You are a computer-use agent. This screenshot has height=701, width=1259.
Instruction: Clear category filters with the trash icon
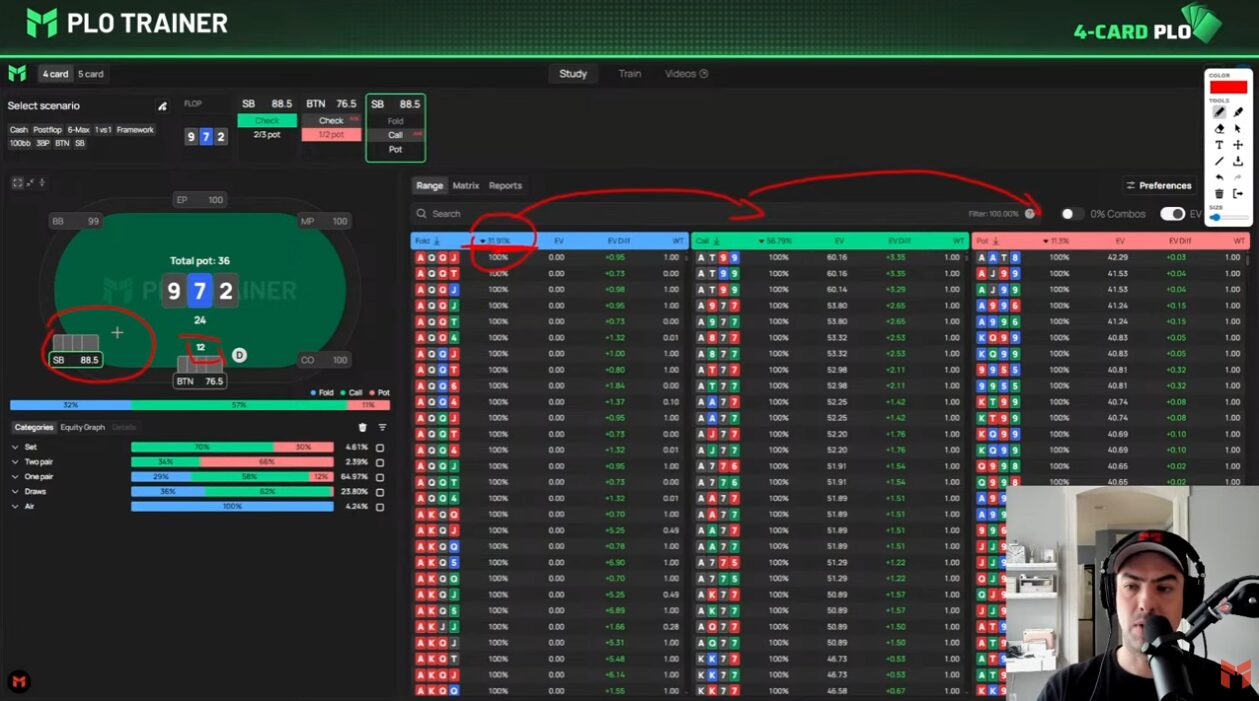pyautogui.click(x=363, y=427)
